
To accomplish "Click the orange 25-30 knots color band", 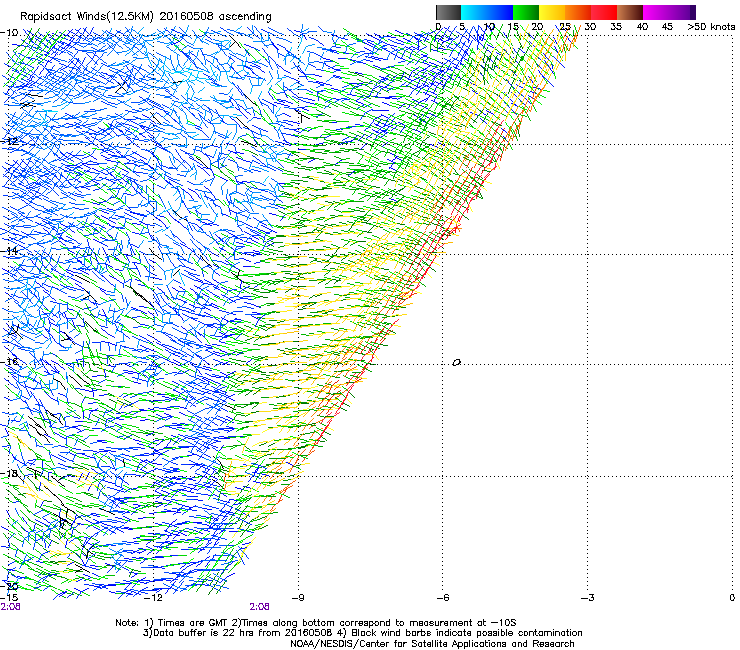I will (x=578, y=12).
